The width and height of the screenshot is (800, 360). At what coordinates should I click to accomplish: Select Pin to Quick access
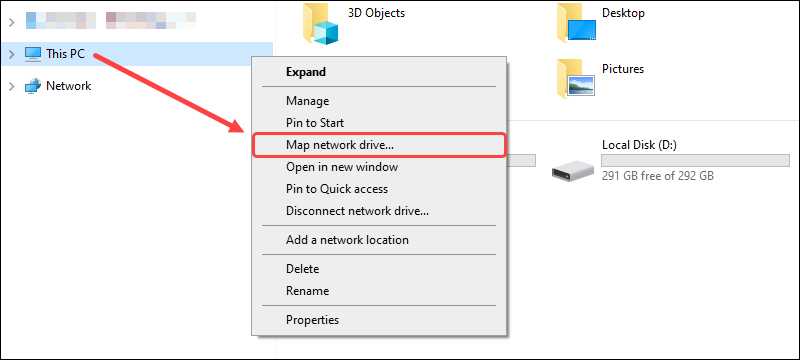click(x=379, y=189)
